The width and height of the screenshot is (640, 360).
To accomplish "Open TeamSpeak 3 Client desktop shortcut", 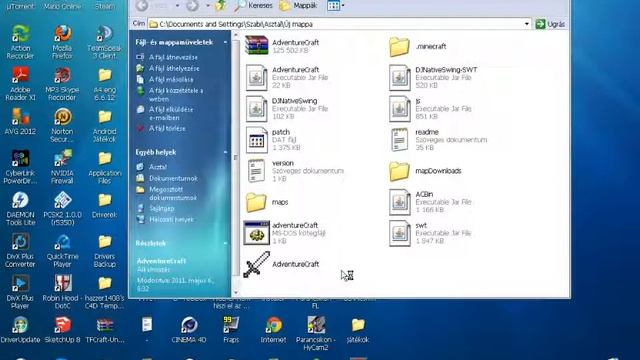I will point(104,42).
